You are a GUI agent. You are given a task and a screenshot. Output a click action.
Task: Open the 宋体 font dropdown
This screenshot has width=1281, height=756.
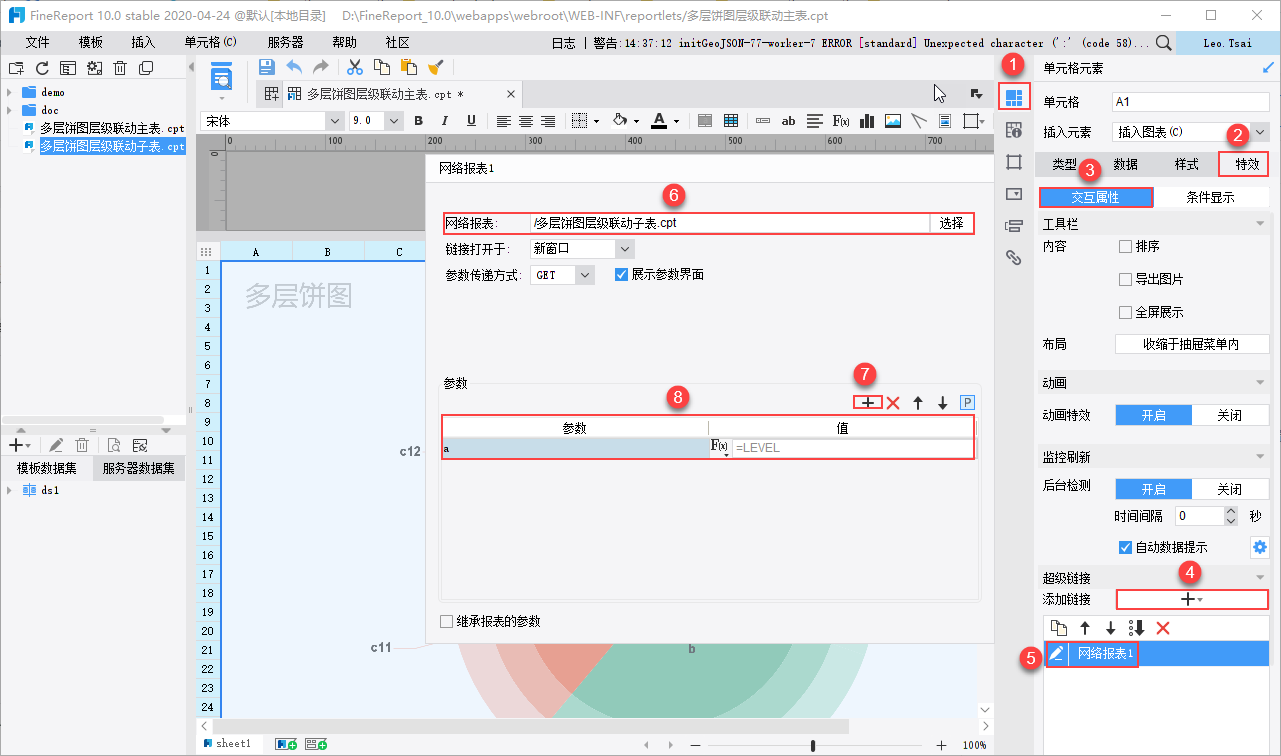[x=334, y=121]
